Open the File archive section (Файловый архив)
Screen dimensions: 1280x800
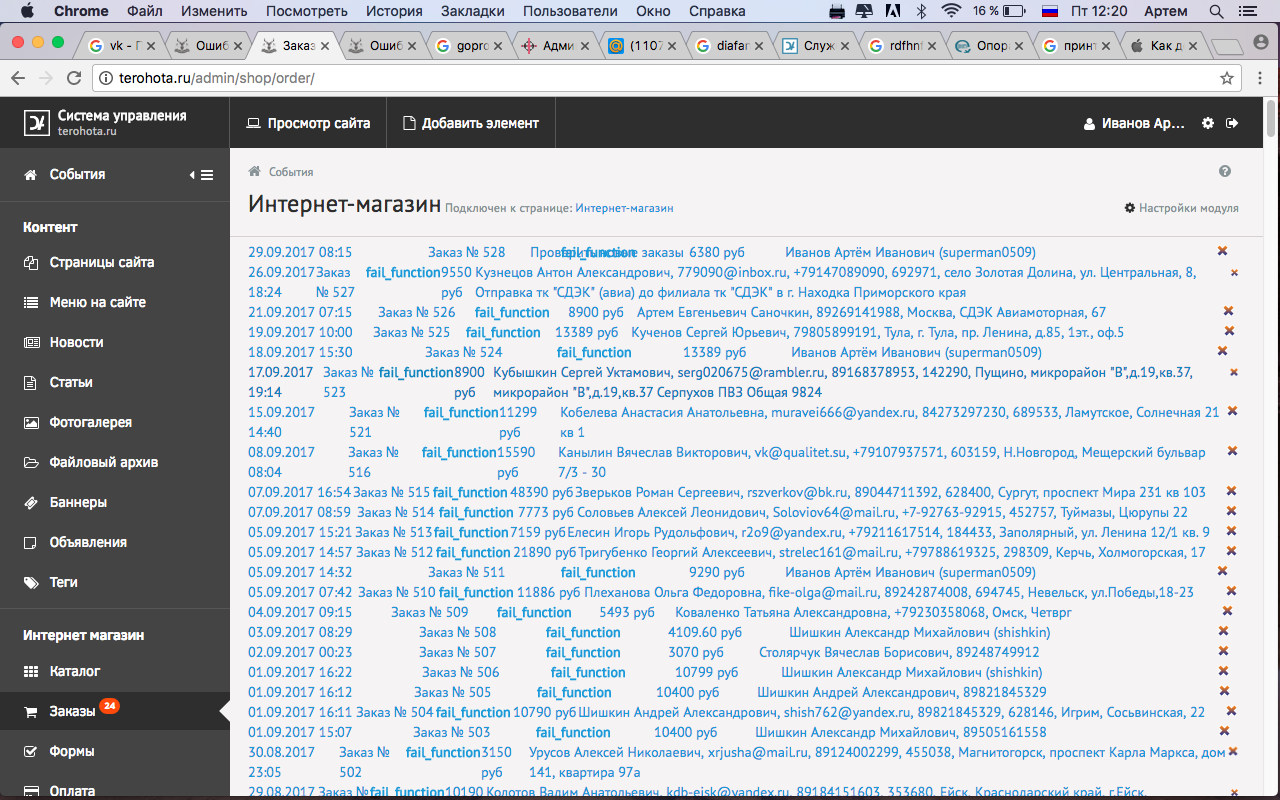coord(104,462)
